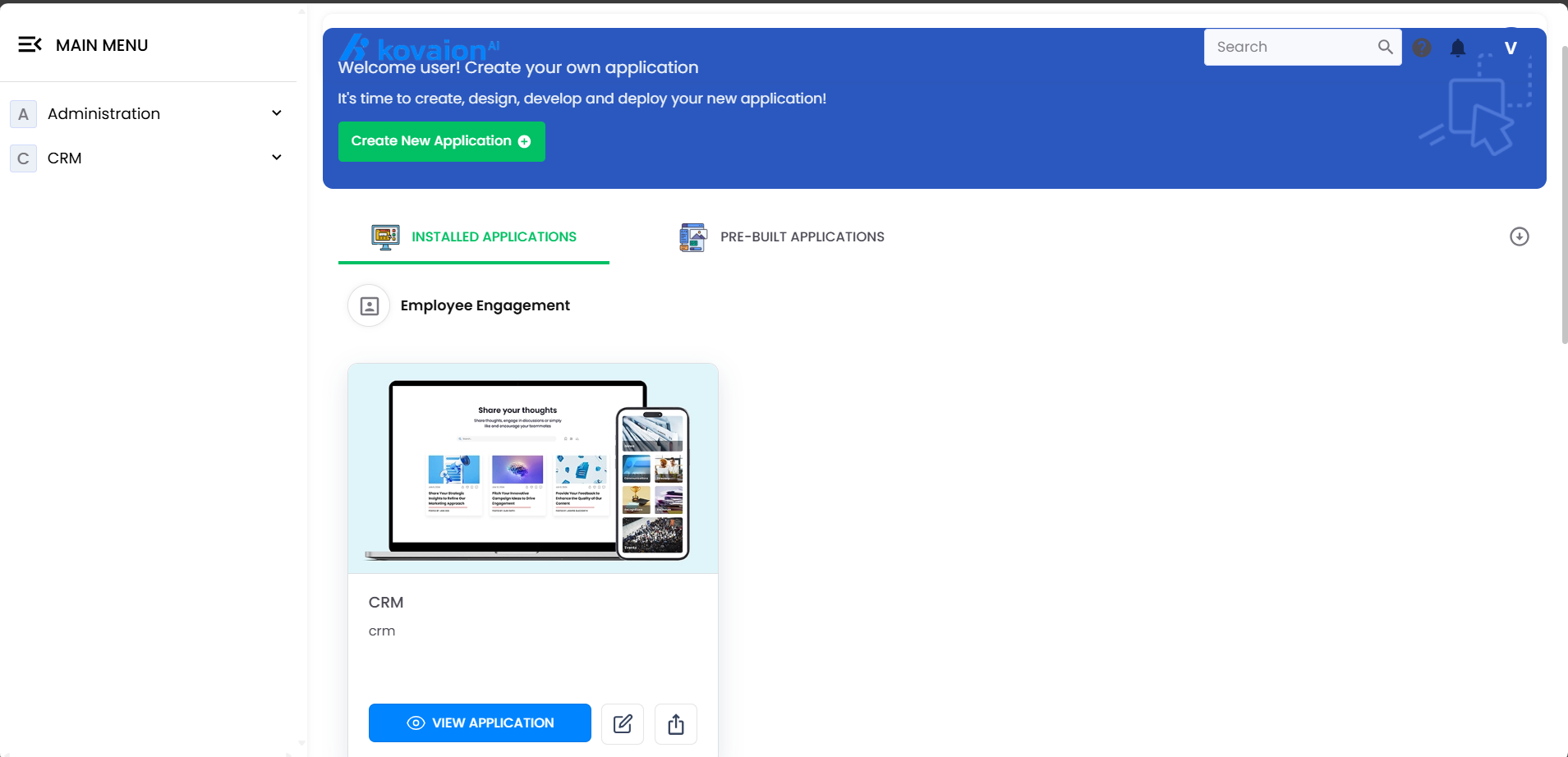Edit the CRM app using the pencil icon
The image size is (1568, 757).
click(622, 723)
